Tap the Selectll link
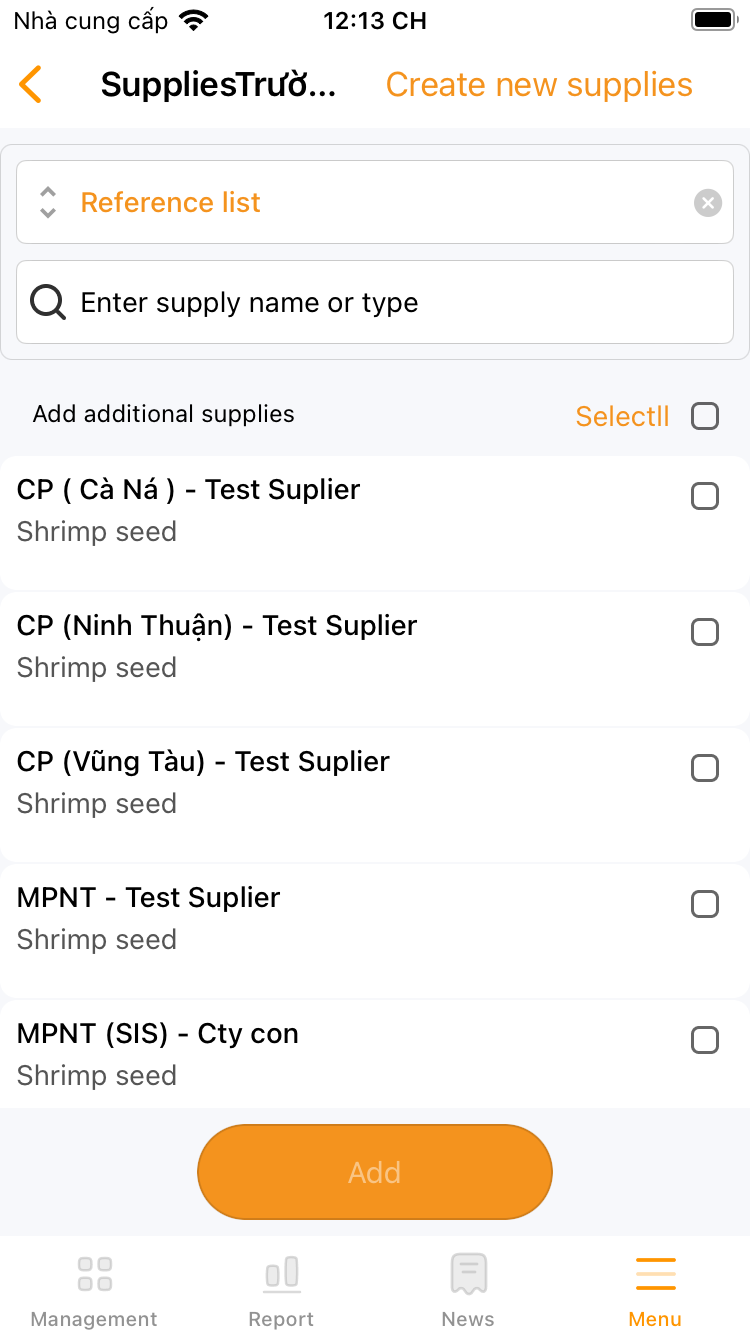Viewport: 750px width, 1334px height. point(622,416)
